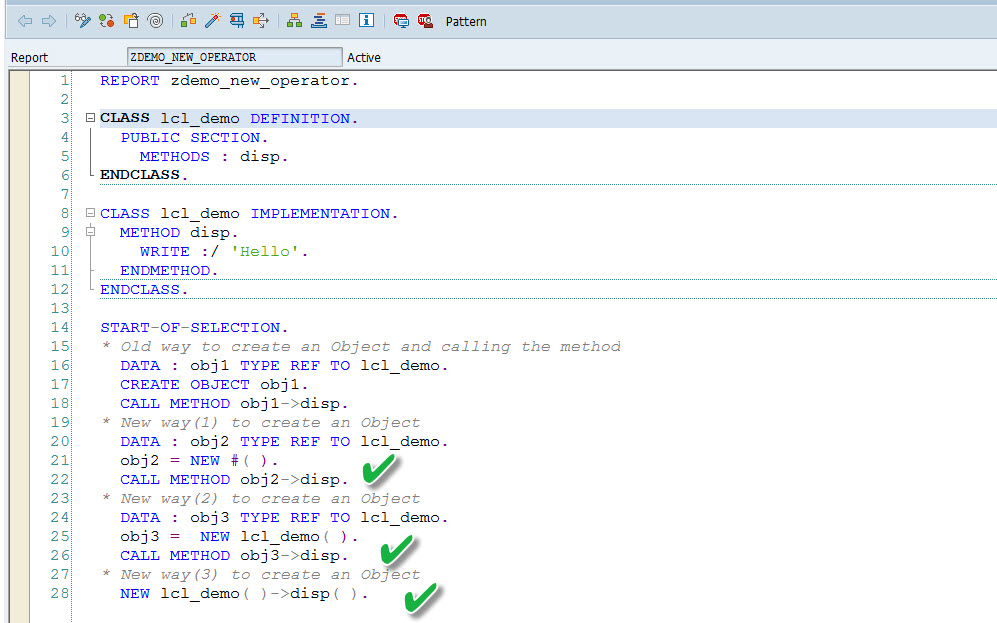Click the table display icon
Viewport: 997px width, 623px height.
pyautogui.click(x=344, y=19)
